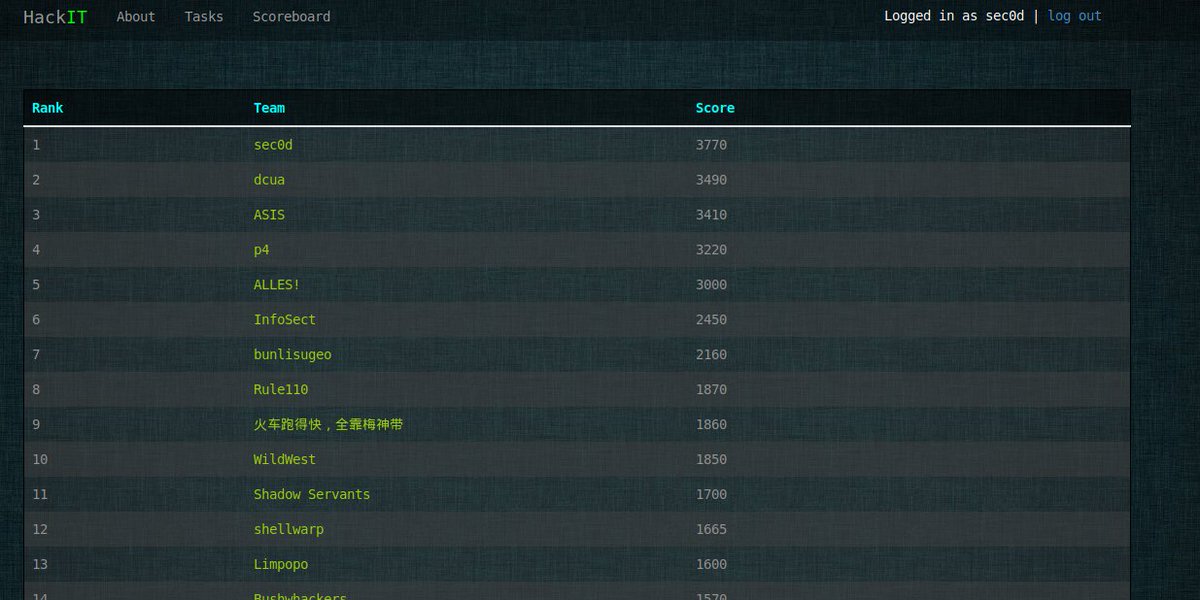
Task: Select score 3770
Action: click(711, 145)
